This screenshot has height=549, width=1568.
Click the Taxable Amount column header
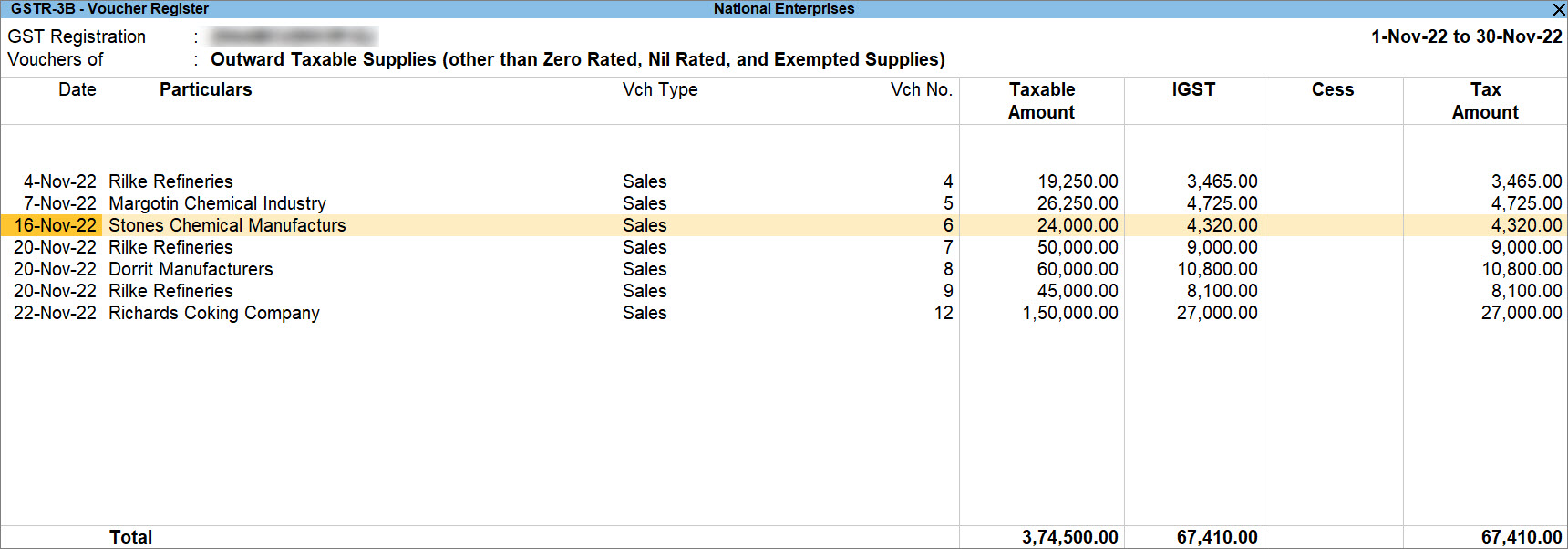click(1042, 100)
